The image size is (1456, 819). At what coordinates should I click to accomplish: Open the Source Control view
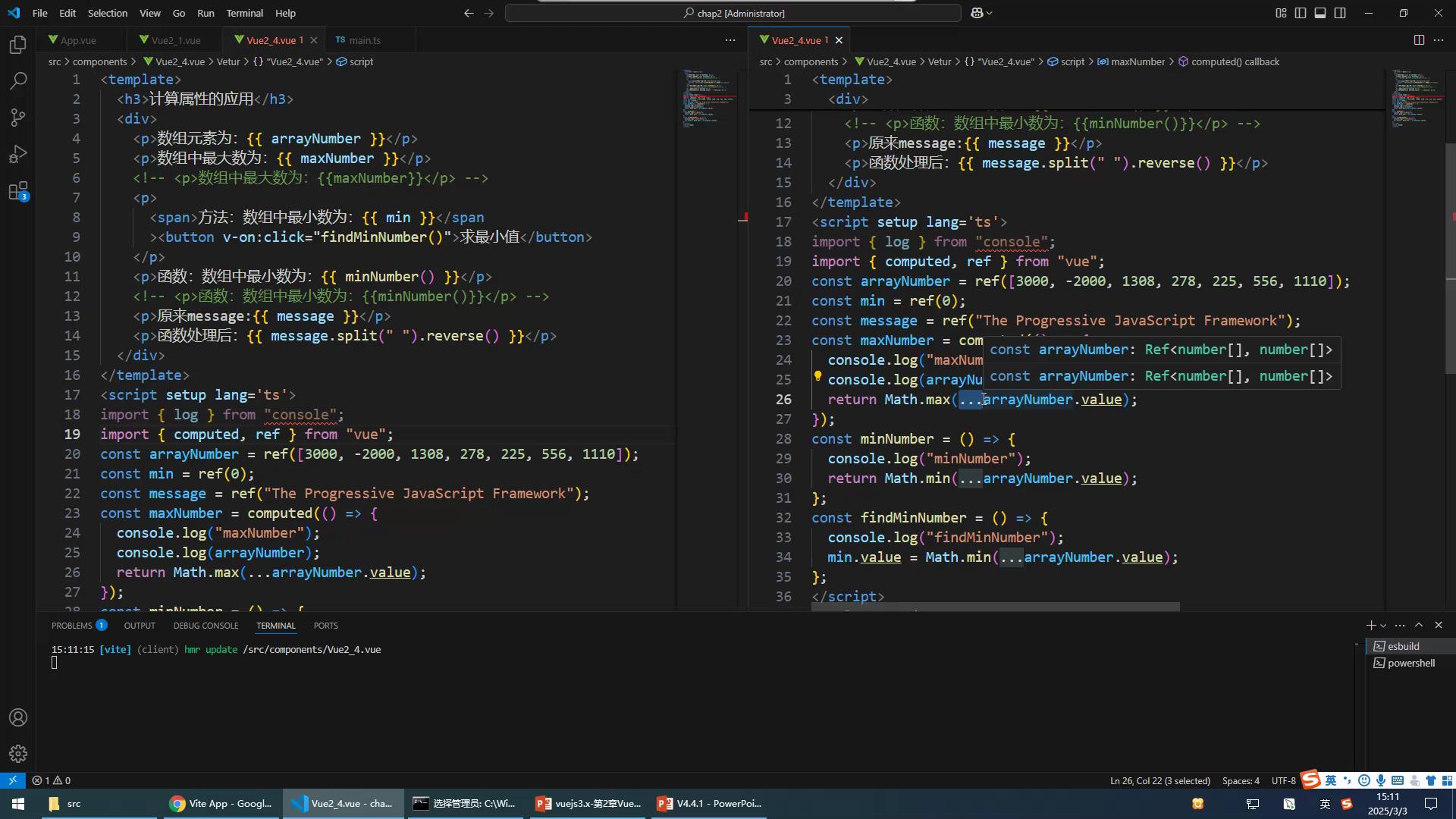click(x=18, y=117)
